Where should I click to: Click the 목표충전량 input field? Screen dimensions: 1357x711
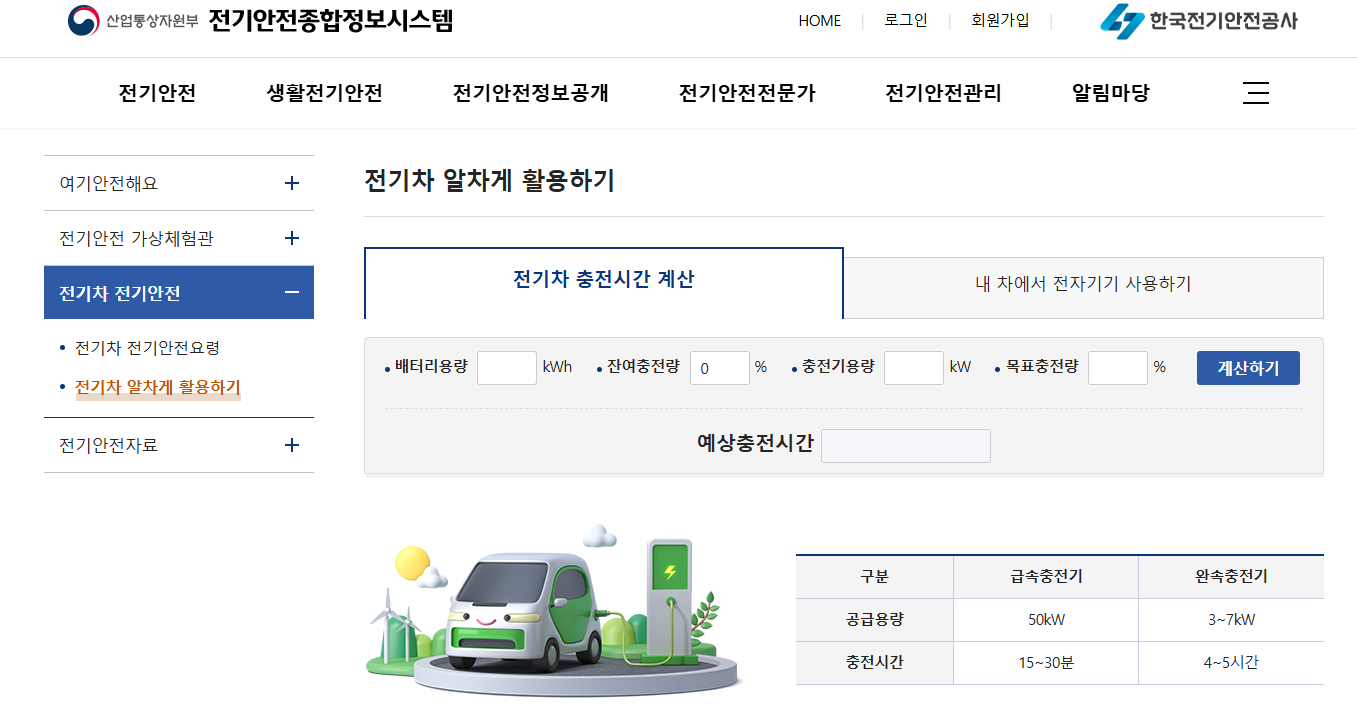click(1117, 367)
